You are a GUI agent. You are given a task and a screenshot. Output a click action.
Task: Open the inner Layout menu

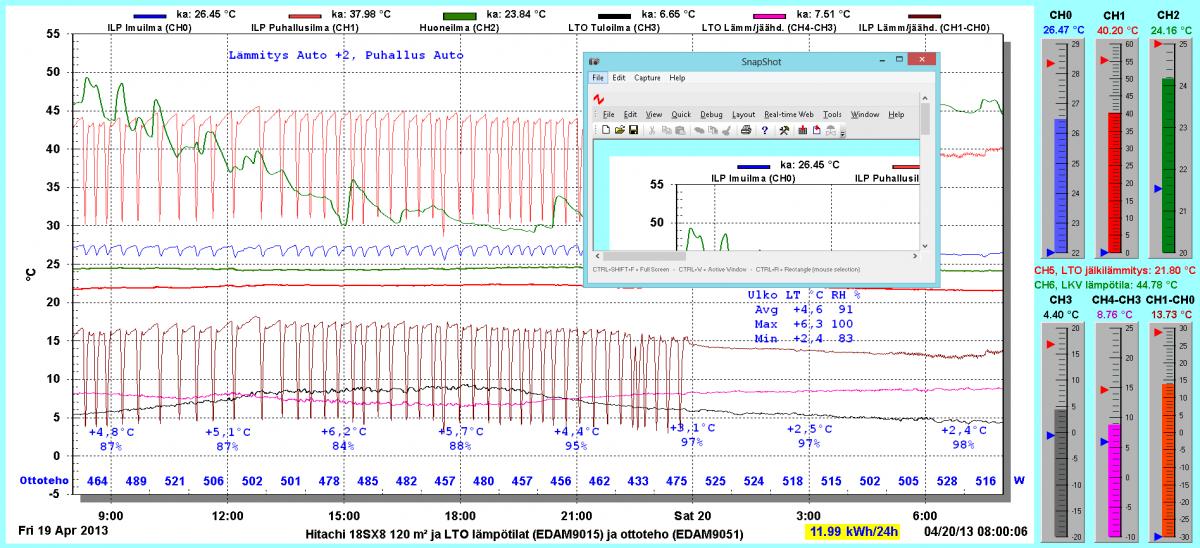coord(743,115)
